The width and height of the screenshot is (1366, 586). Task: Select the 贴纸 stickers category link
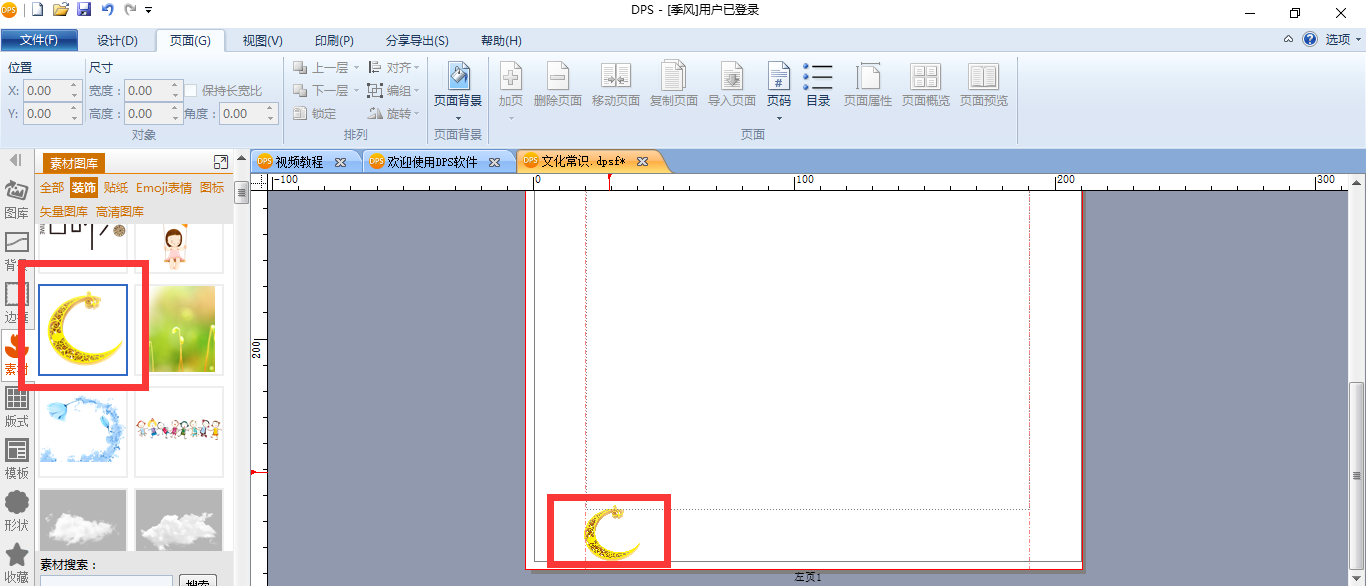click(116, 187)
